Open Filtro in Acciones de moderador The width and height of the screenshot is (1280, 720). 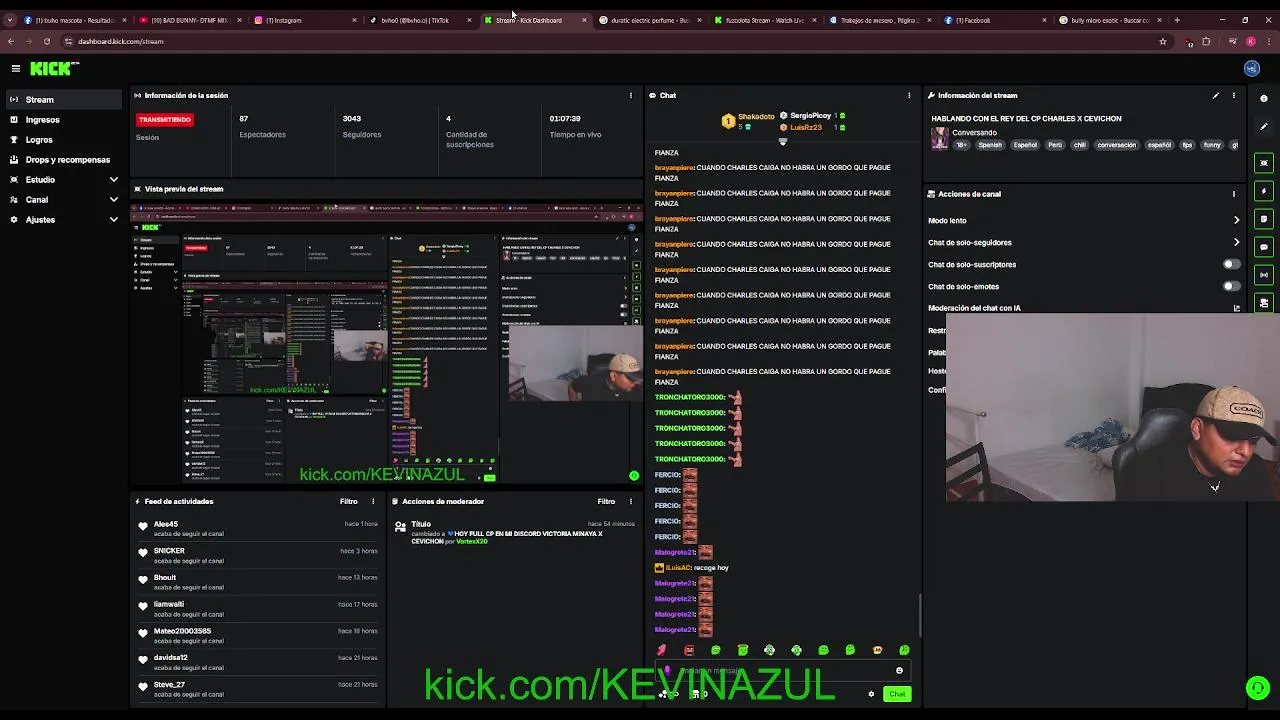(x=606, y=501)
